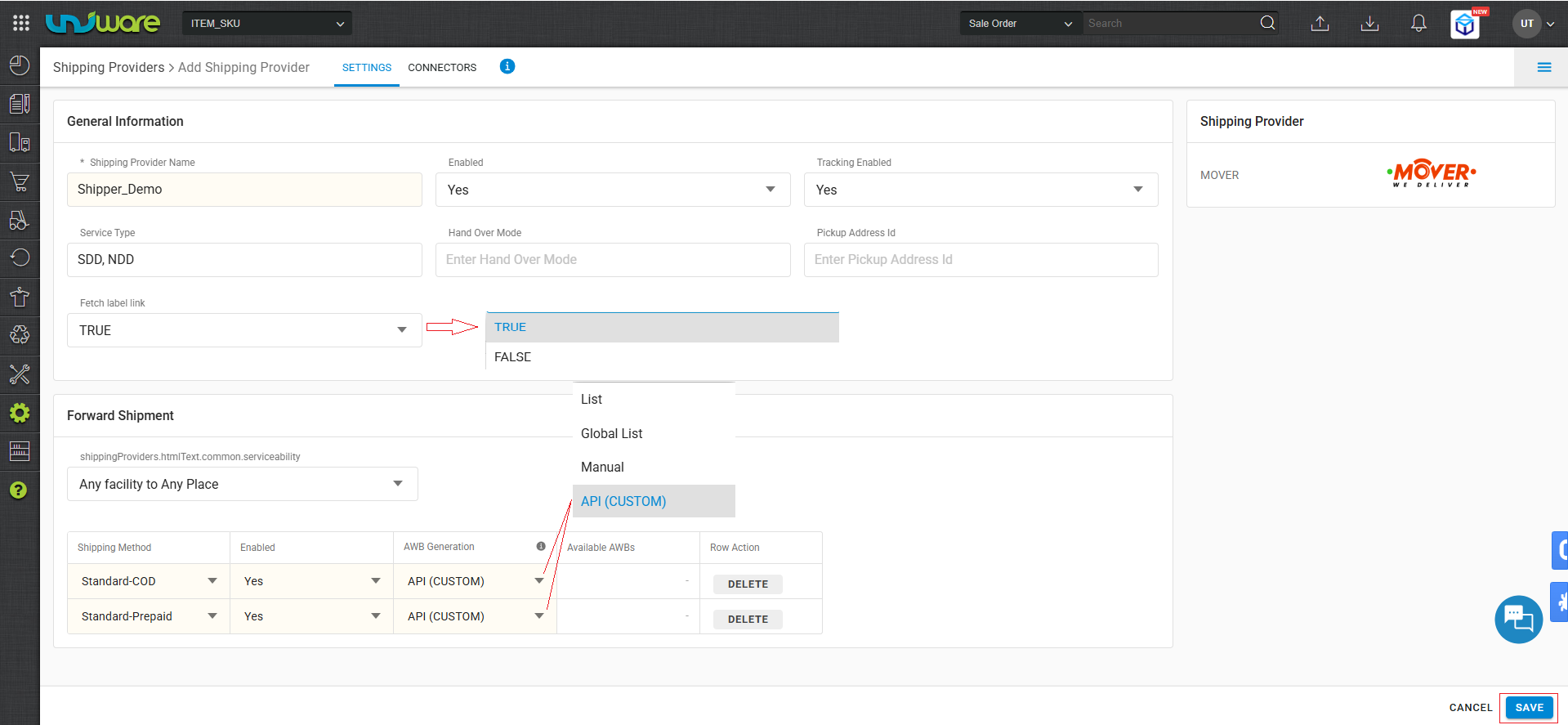
Task: Select FALSE from the dropdown options
Action: coord(663,357)
